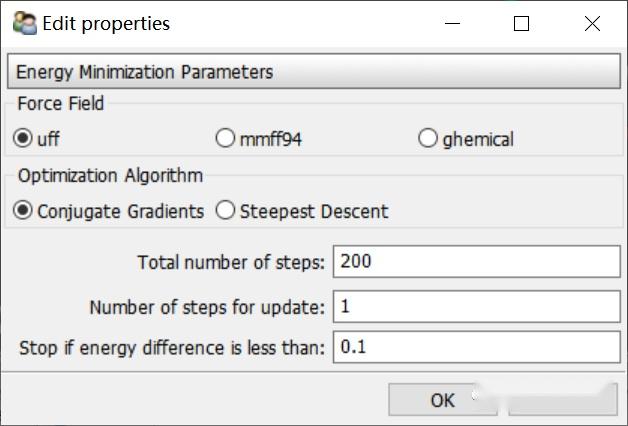This screenshot has width=628, height=426.
Task: Focus the Number of steps for update field
Action: pyautogui.click(x=476, y=307)
